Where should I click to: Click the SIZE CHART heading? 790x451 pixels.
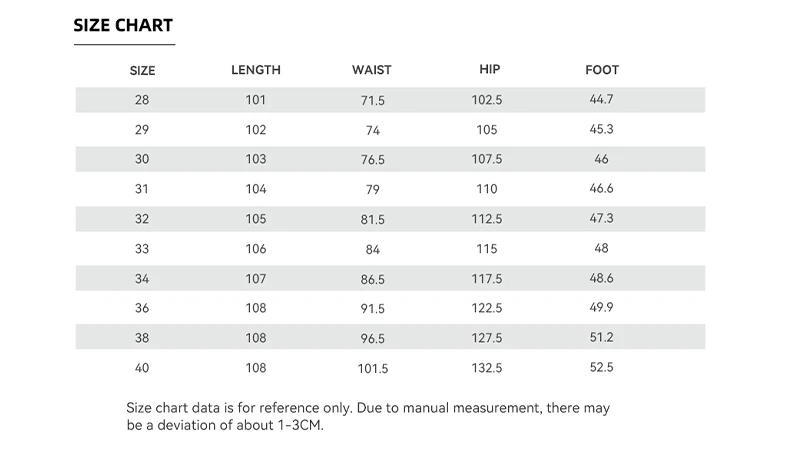point(123,26)
